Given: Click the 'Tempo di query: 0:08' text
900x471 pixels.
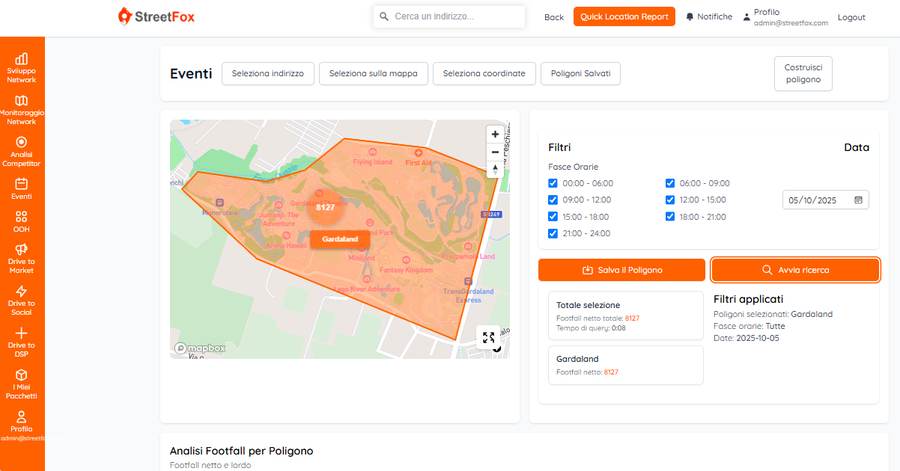Looking at the screenshot, I should tap(591, 328).
